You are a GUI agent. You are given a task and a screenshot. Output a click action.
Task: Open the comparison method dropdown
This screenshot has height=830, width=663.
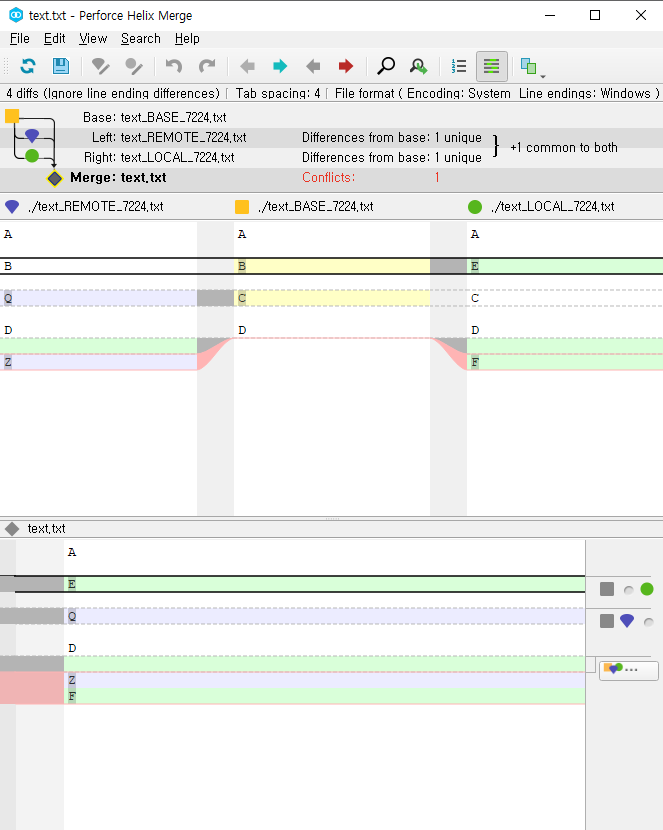tap(532, 67)
